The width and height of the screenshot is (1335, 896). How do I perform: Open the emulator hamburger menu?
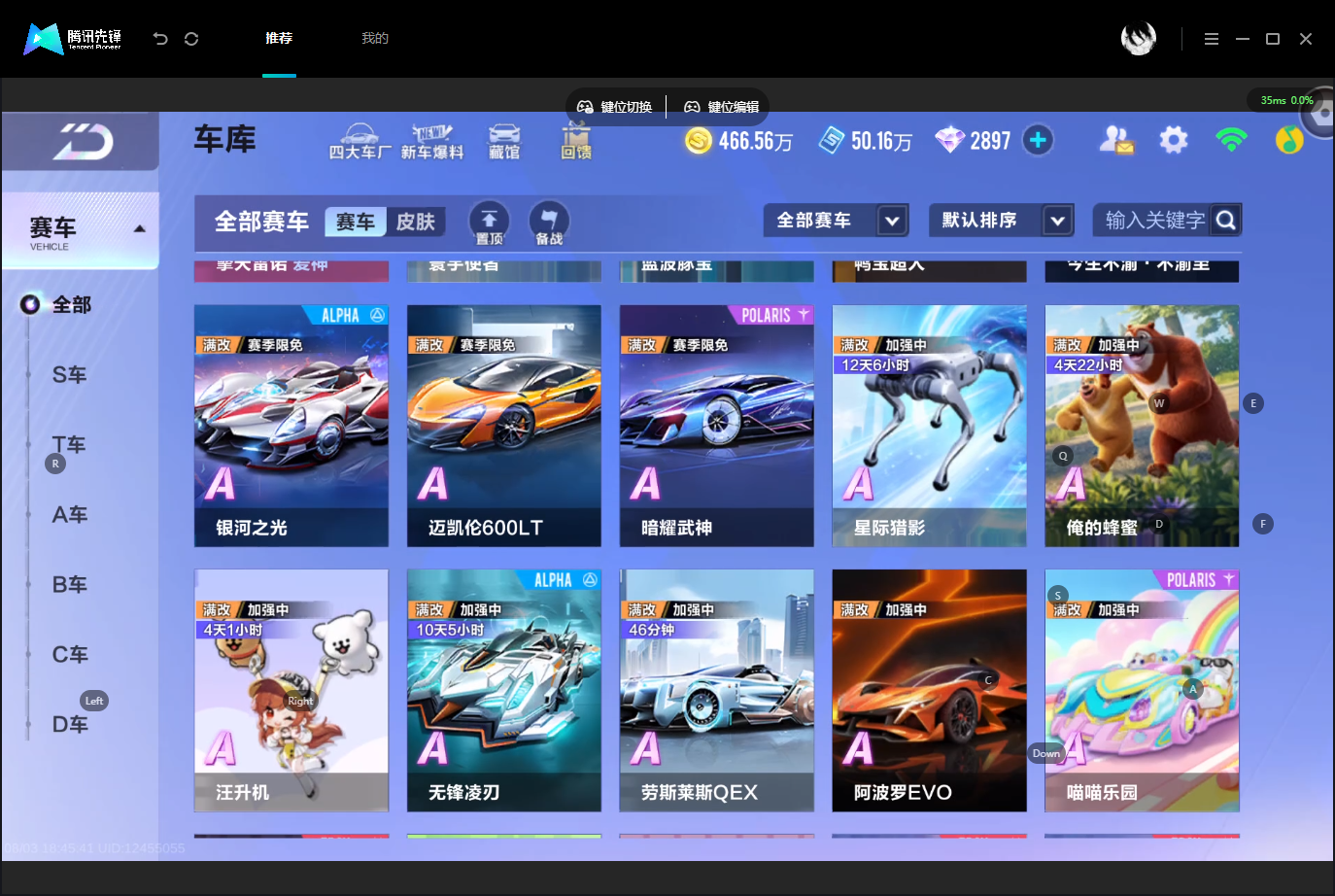pos(1212,39)
